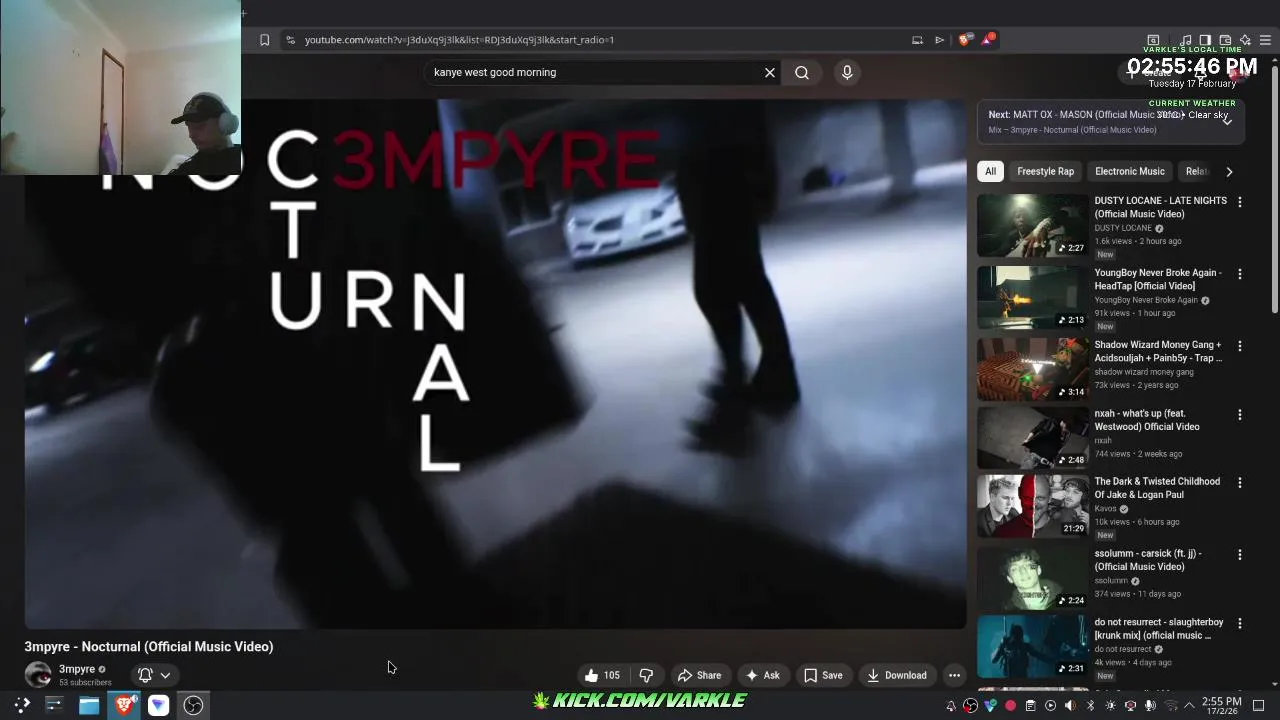Like the video with thumbs-up button
The height and width of the screenshot is (720, 1280).
(603, 675)
